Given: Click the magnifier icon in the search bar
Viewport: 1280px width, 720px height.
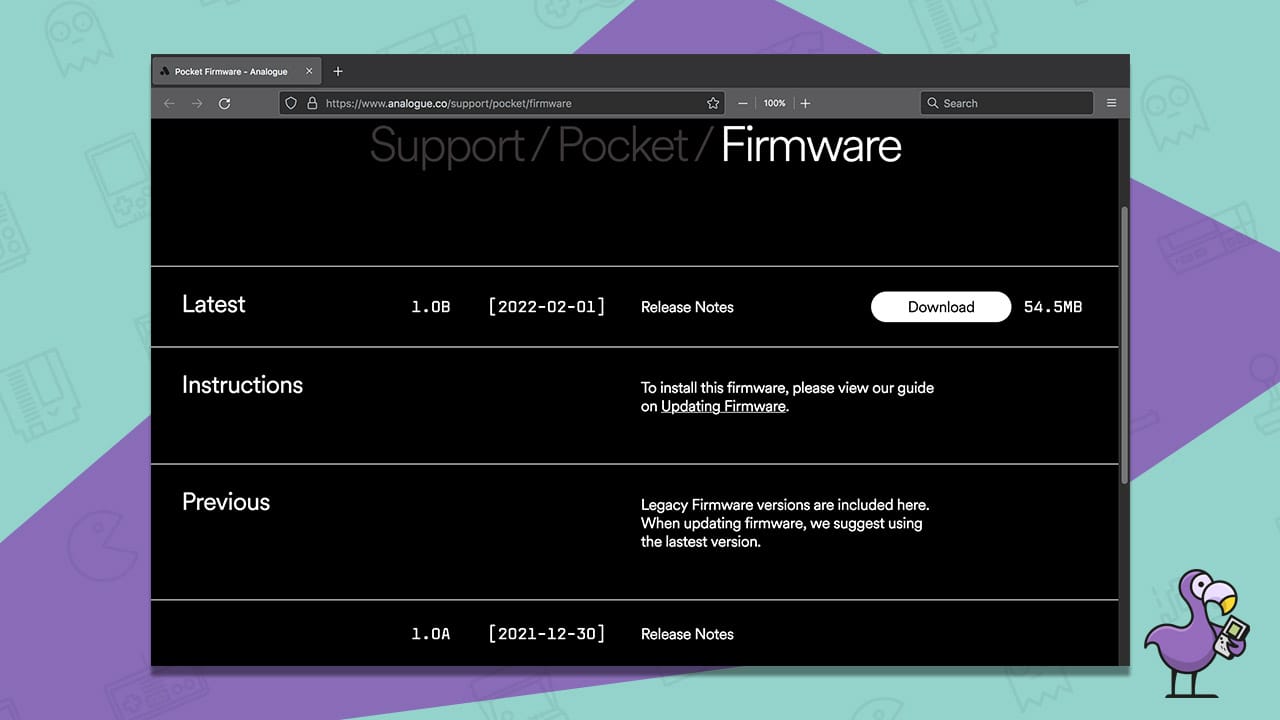Looking at the screenshot, I should [x=933, y=103].
